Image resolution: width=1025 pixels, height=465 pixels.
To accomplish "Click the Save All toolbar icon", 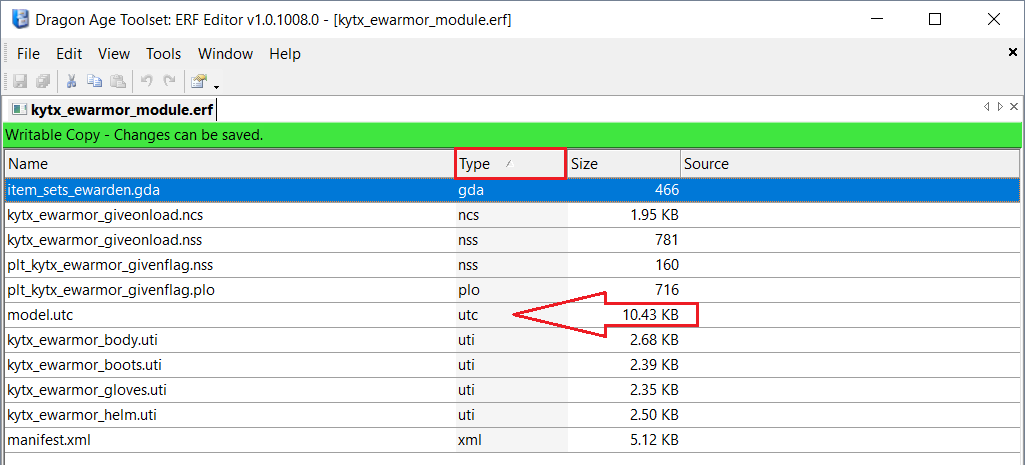I will coord(43,81).
